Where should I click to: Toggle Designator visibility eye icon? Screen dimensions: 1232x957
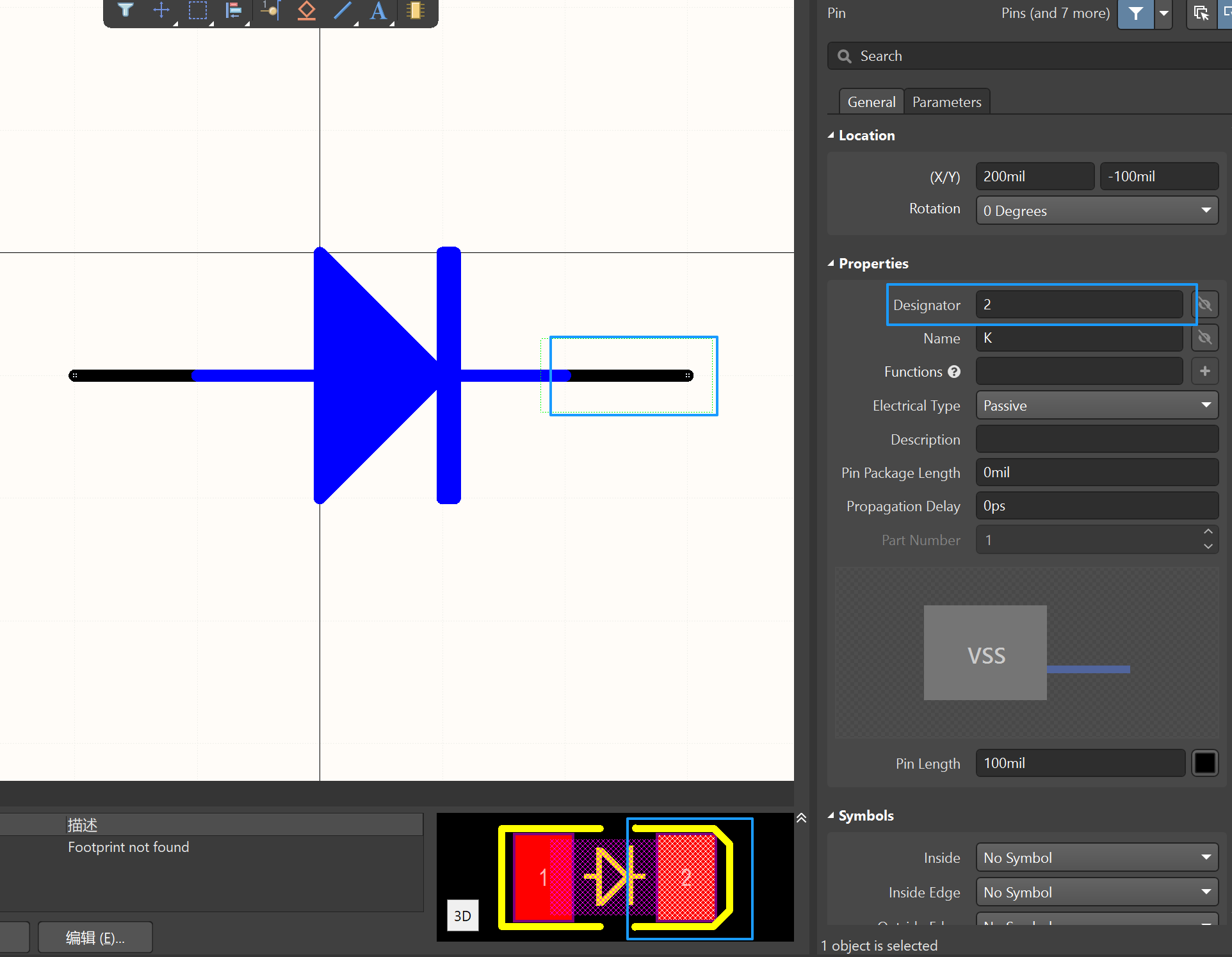1204,304
